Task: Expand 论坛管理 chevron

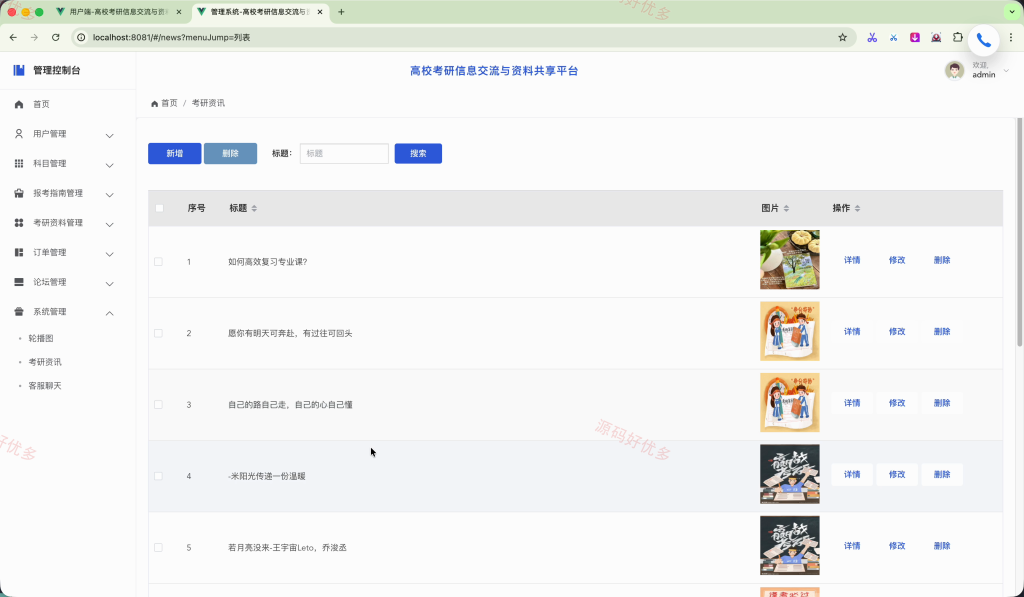Action: click(x=110, y=283)
